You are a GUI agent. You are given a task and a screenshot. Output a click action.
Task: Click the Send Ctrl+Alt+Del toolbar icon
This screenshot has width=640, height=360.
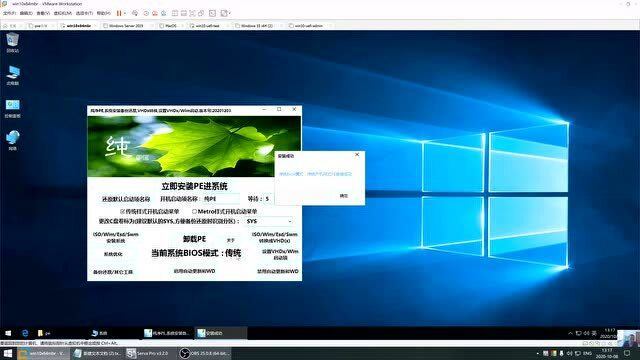pyautogui.click(x=135, y=13)
